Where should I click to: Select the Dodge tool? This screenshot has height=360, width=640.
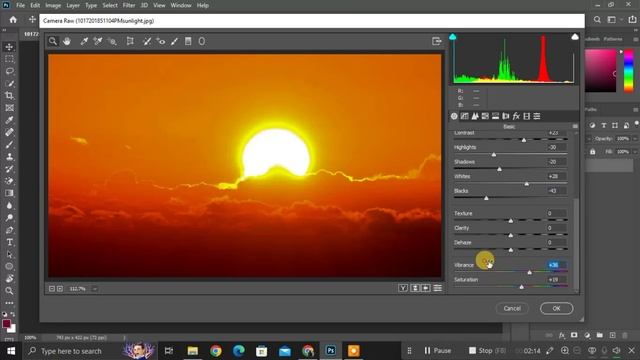coord(9,218)
